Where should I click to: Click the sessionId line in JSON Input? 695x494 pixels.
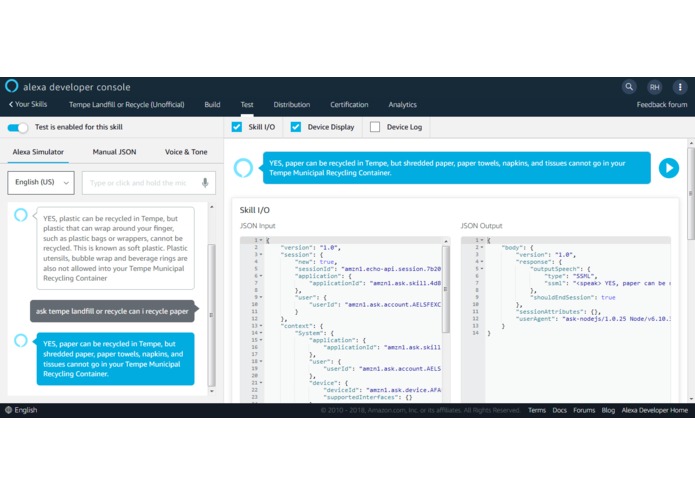[368, 269]
